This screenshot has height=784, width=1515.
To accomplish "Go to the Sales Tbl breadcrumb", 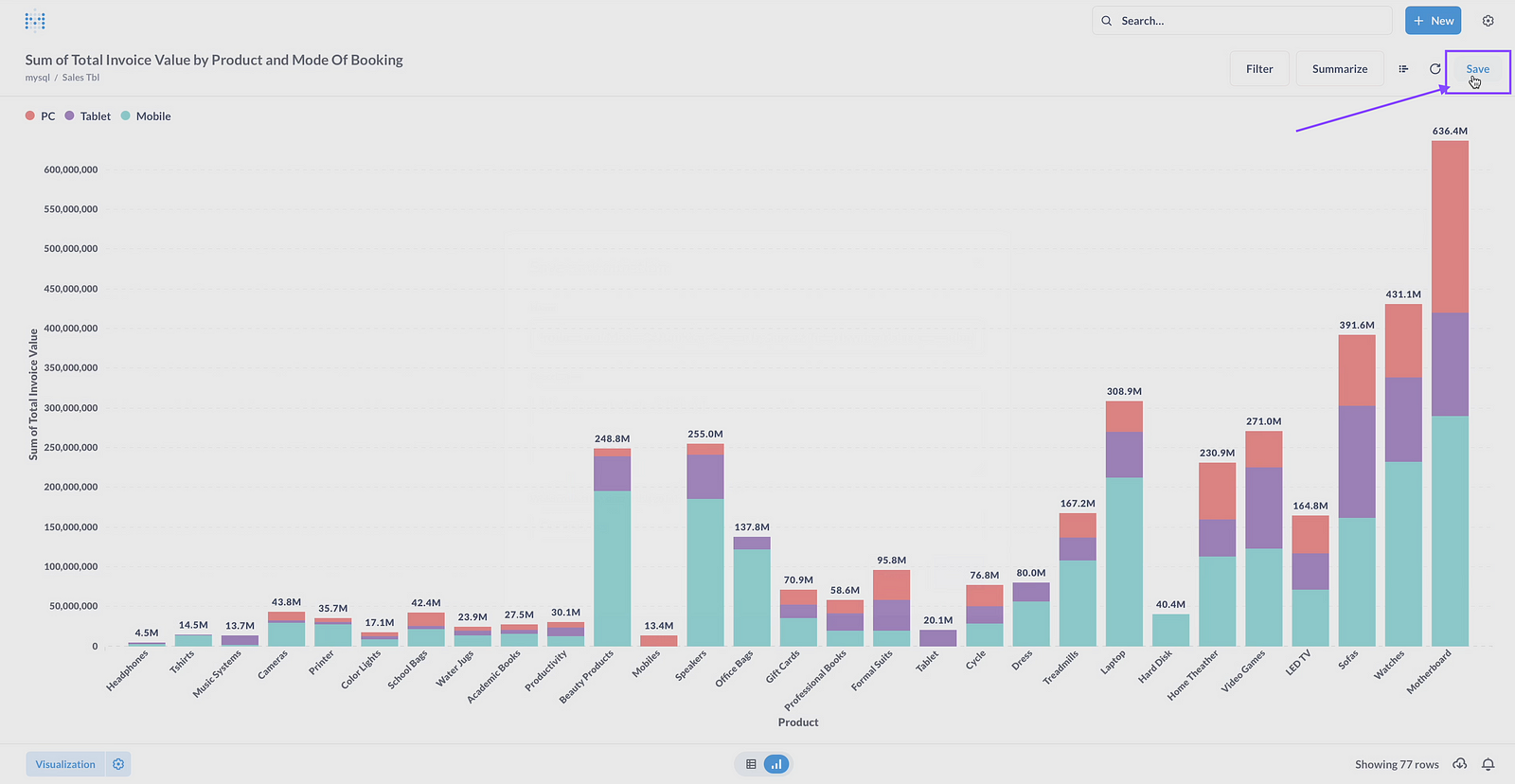I will coord(80,78).
